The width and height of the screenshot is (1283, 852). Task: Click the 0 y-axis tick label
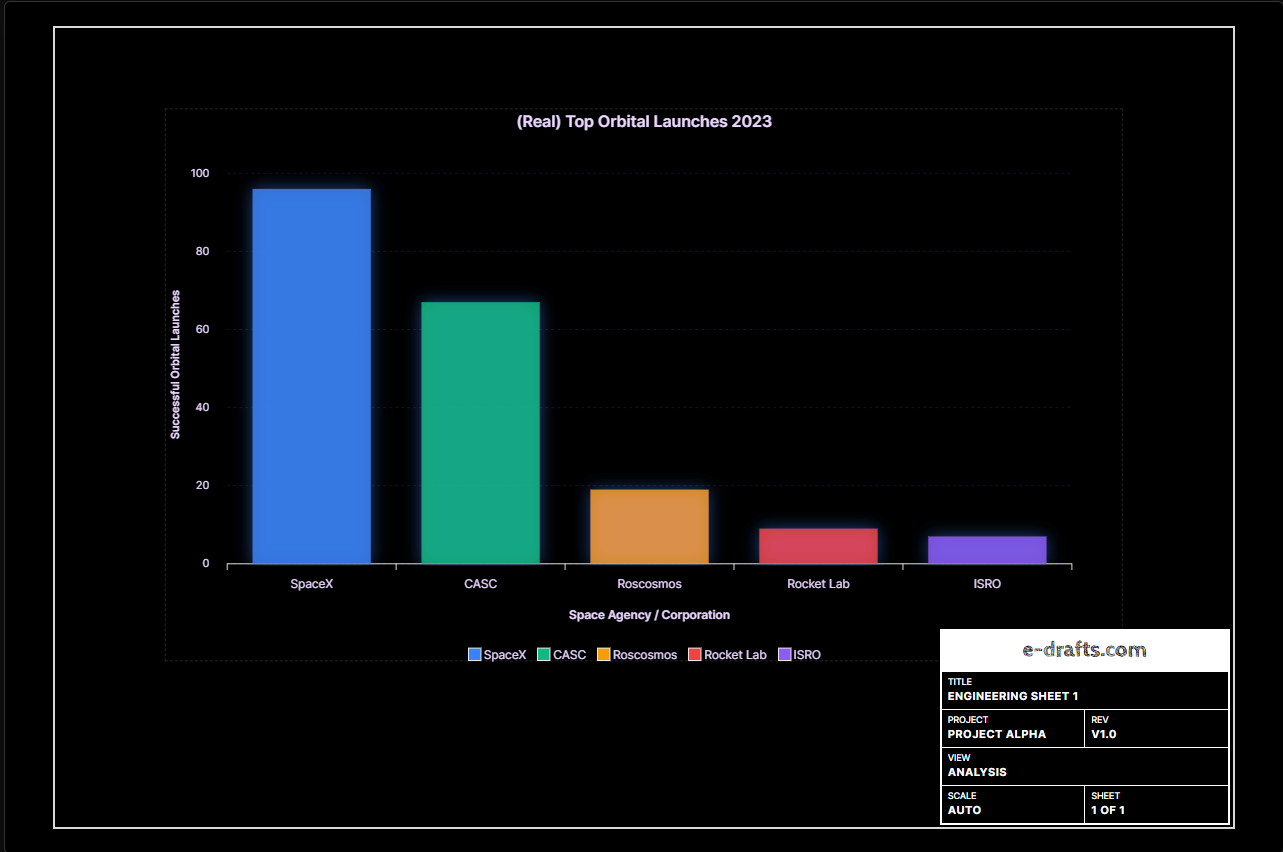(206, 563)
